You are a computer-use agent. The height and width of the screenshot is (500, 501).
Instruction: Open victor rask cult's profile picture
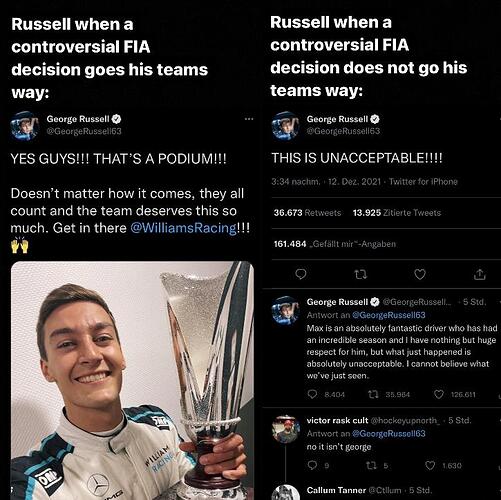(x=286, y=429)
